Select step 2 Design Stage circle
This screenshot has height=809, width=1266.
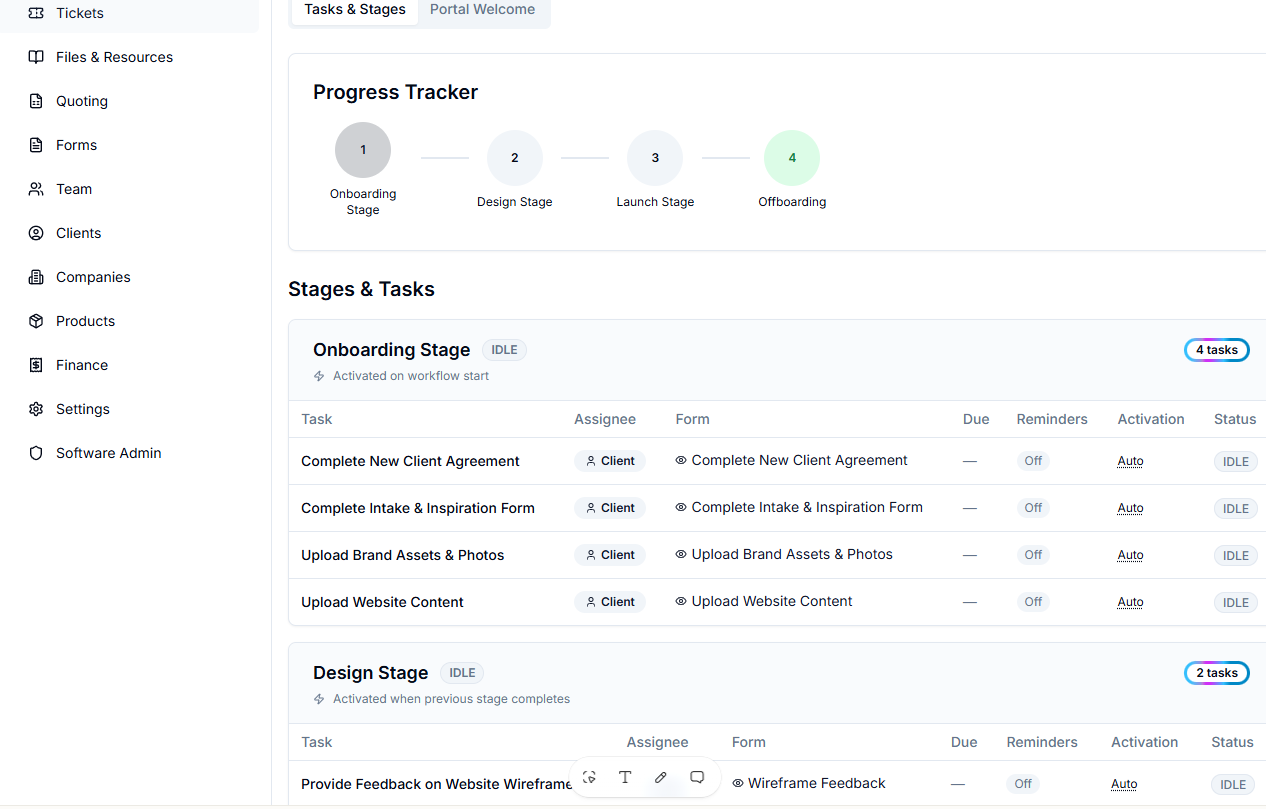coord(515,158)
